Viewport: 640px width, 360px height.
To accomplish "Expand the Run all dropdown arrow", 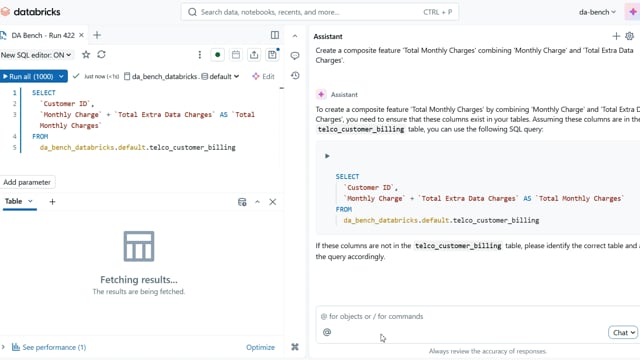I will click(x=61, y=76).
